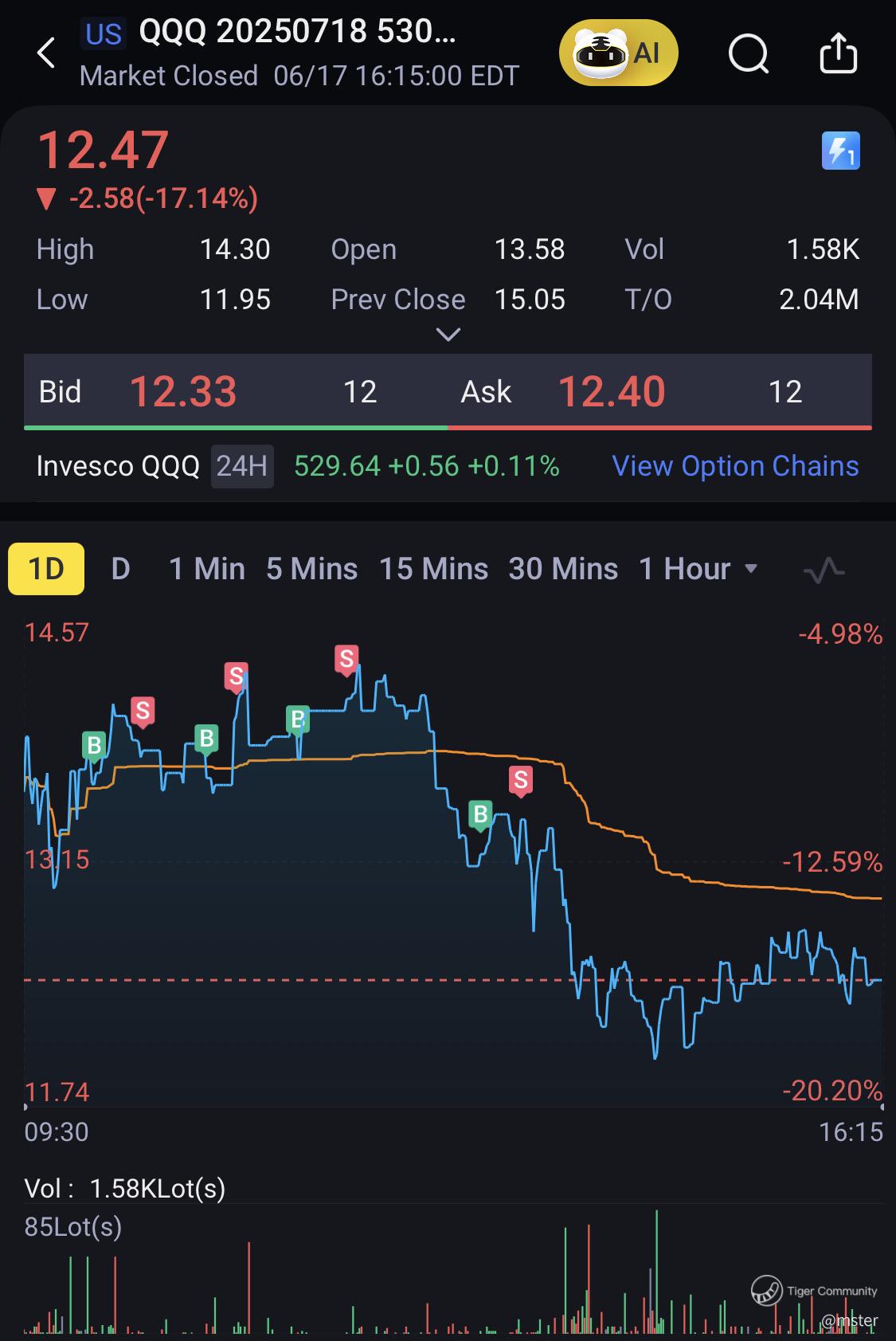Tap the Vol value 1.58K

pos(823,249)
